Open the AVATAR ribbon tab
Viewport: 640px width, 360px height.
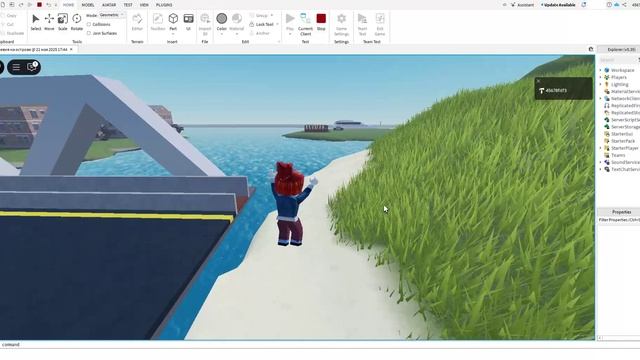[109, 5]
